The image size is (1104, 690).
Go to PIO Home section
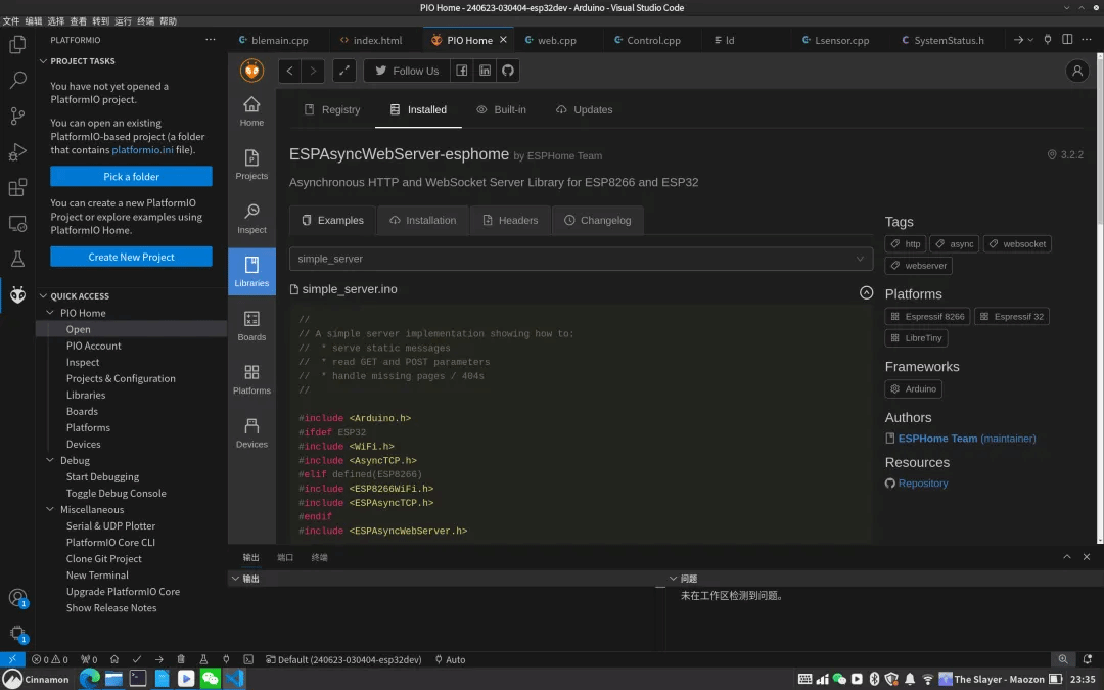pyautogui.click(x=251, y=111)
